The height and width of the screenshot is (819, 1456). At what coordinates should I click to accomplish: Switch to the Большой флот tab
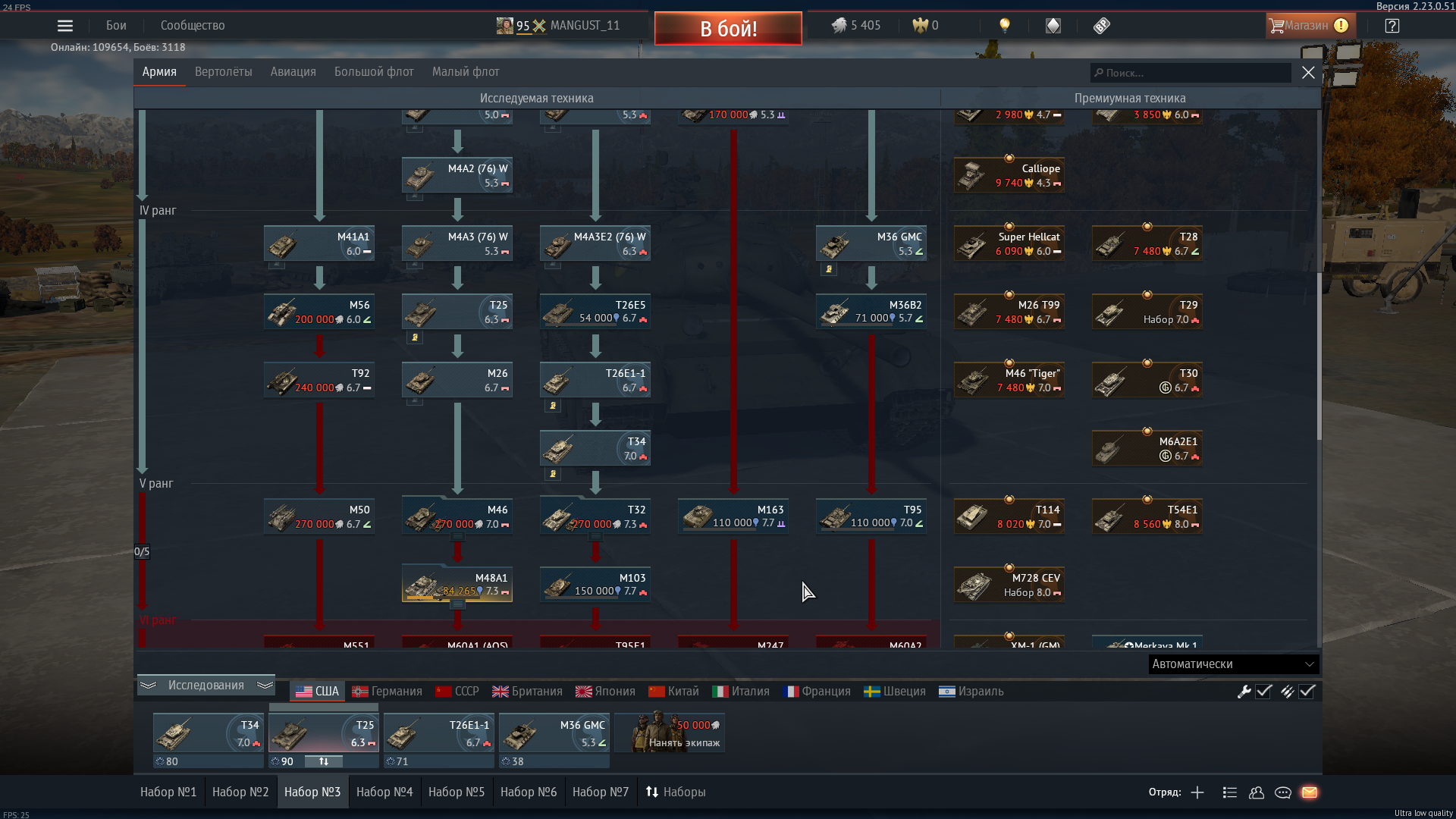pyautogui.click(x=374, y=72)
